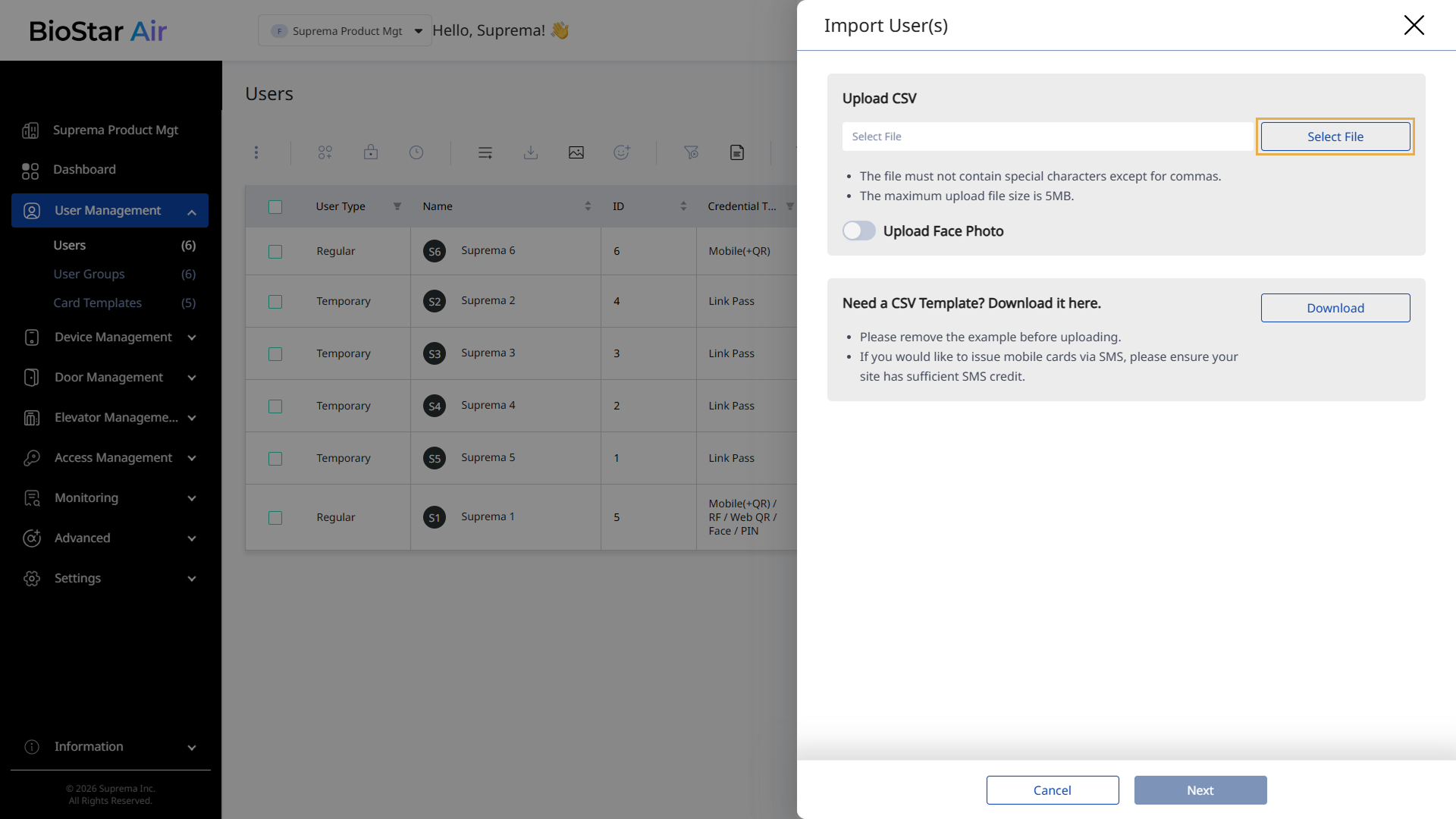Viewport: 1456px width, 819px height.
Task: Cancel the Import Users dialog
Action: [x=1052, y=790]
